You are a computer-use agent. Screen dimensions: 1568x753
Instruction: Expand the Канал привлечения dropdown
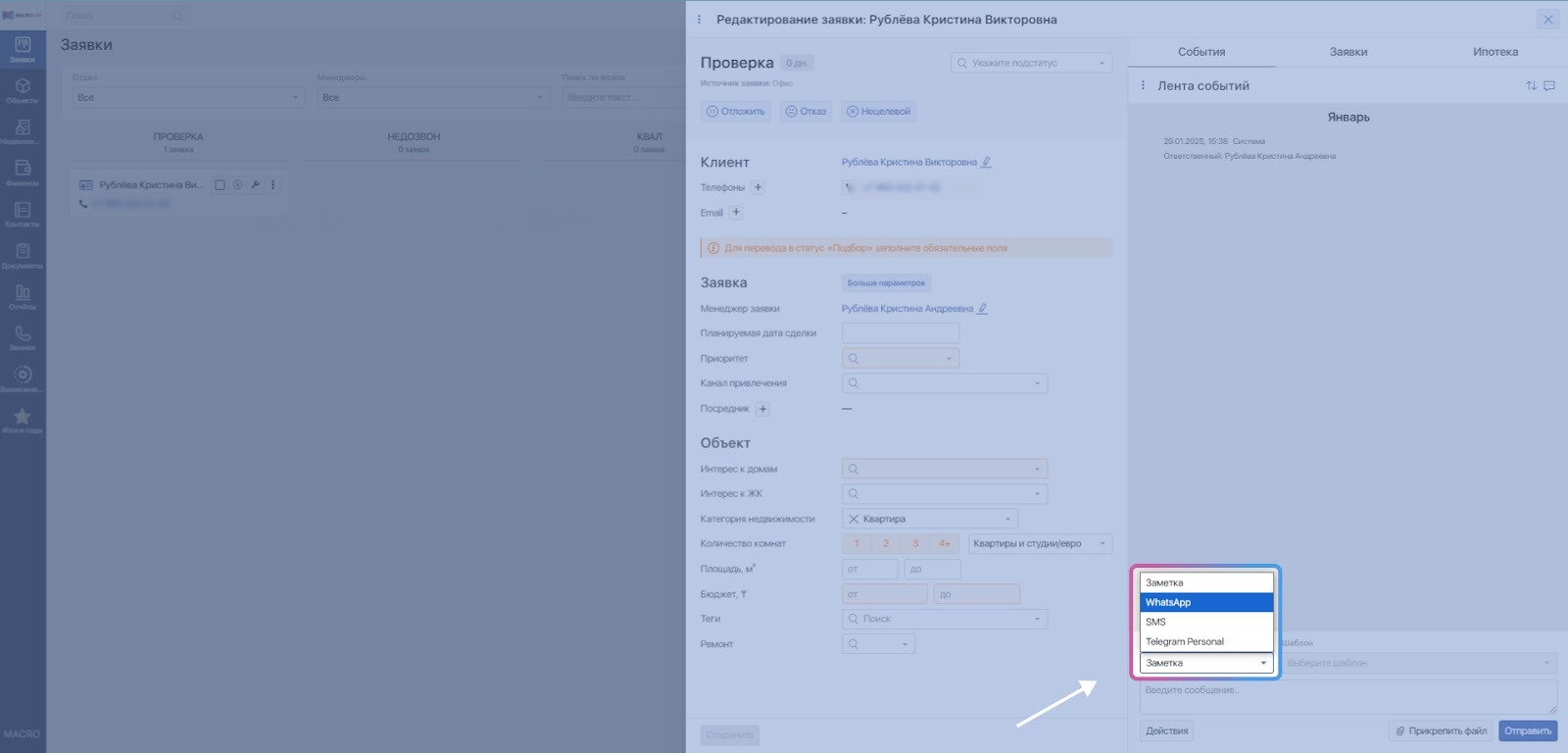[945, 383]
